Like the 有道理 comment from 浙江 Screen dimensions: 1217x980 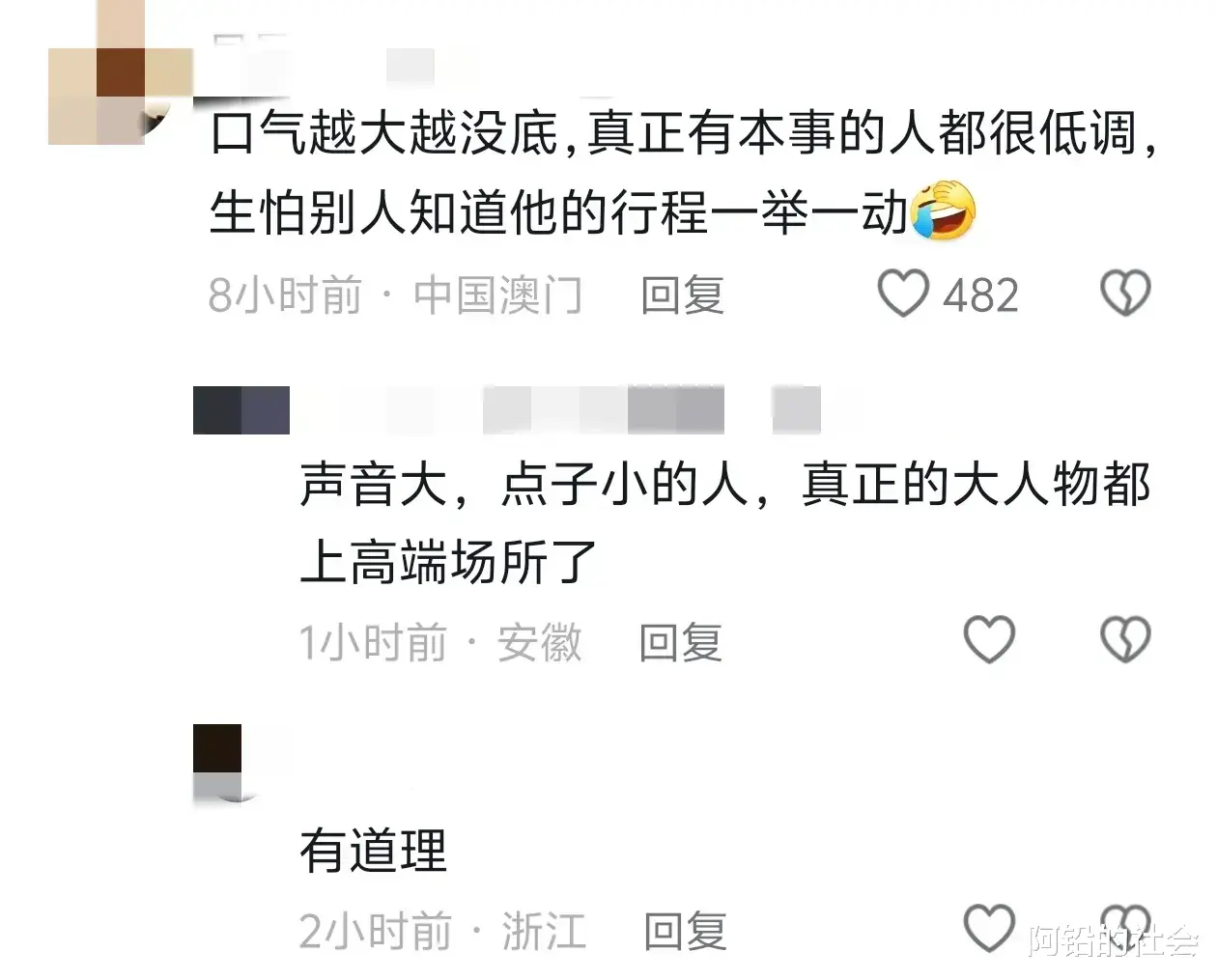989,929
